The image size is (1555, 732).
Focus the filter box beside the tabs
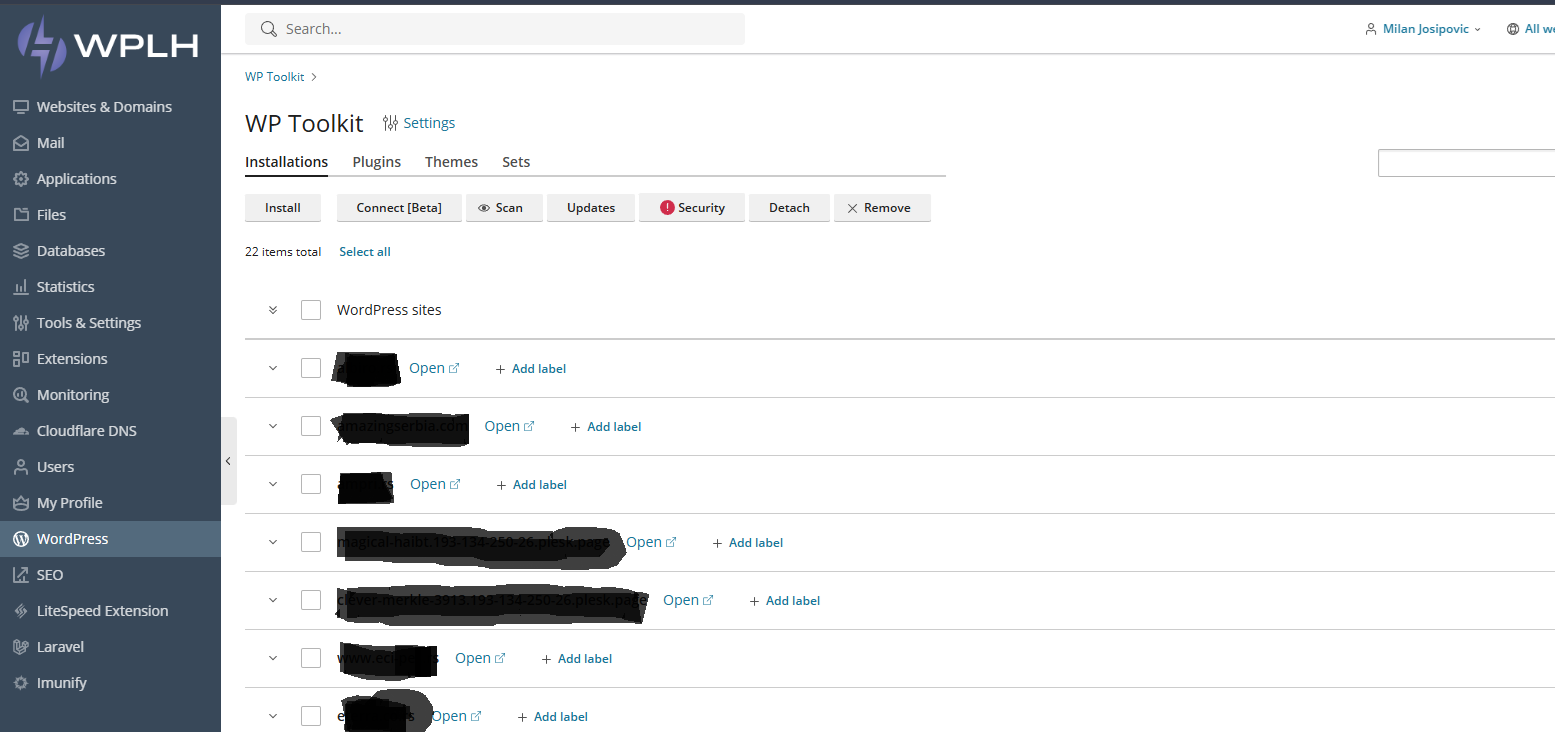coord(1466,163)
